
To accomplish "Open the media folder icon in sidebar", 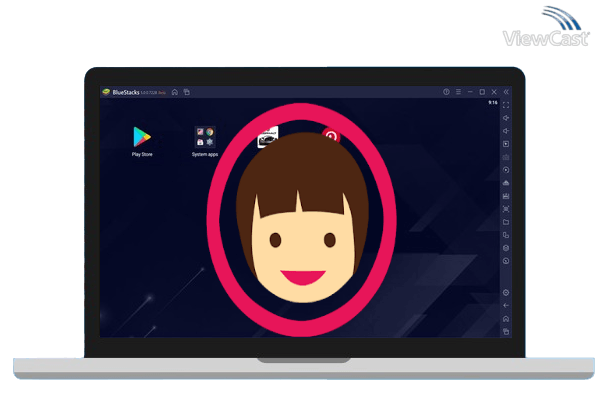I will [x=506, y=222].
